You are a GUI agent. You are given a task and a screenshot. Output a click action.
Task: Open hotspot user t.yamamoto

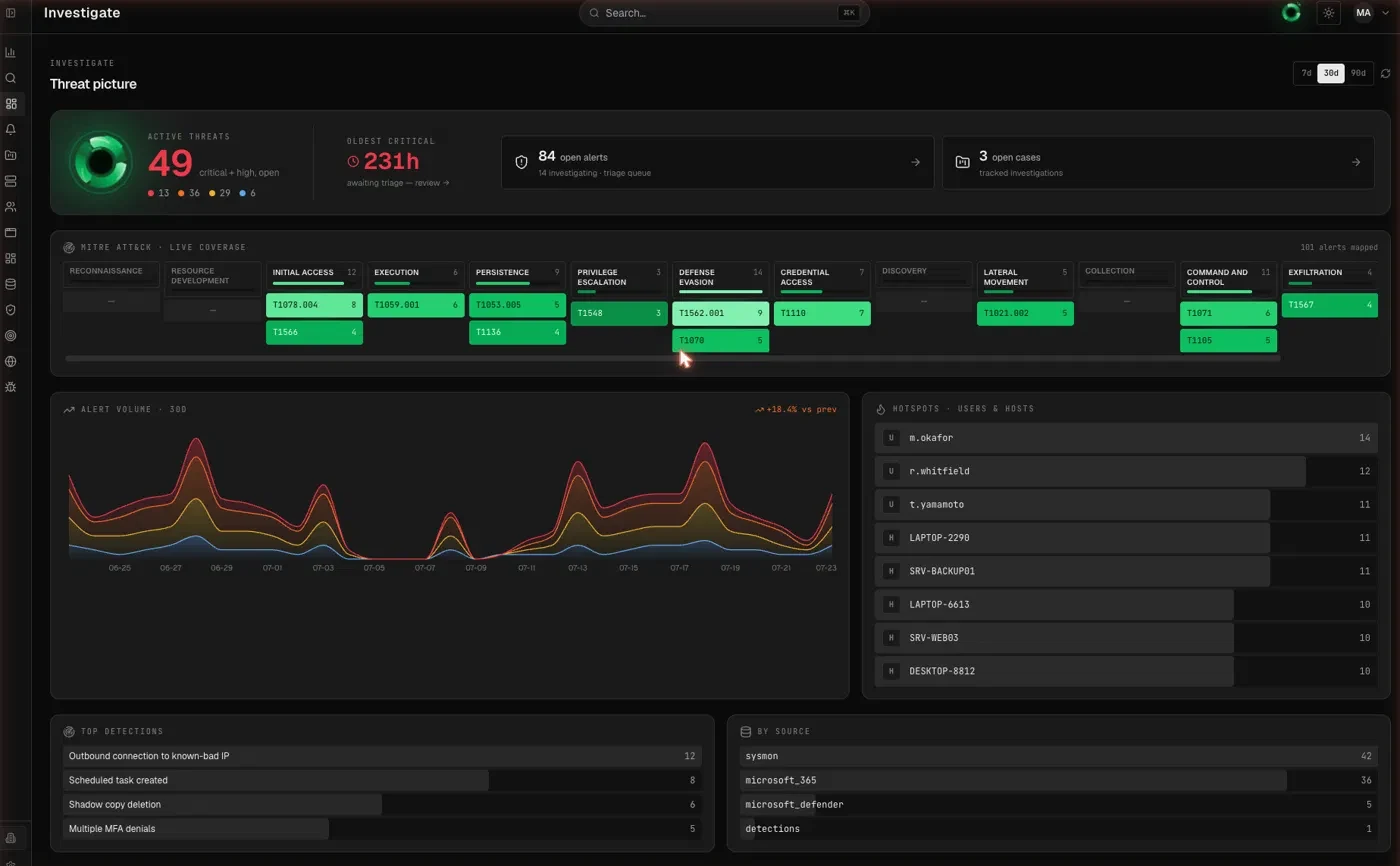point(1126,505)
